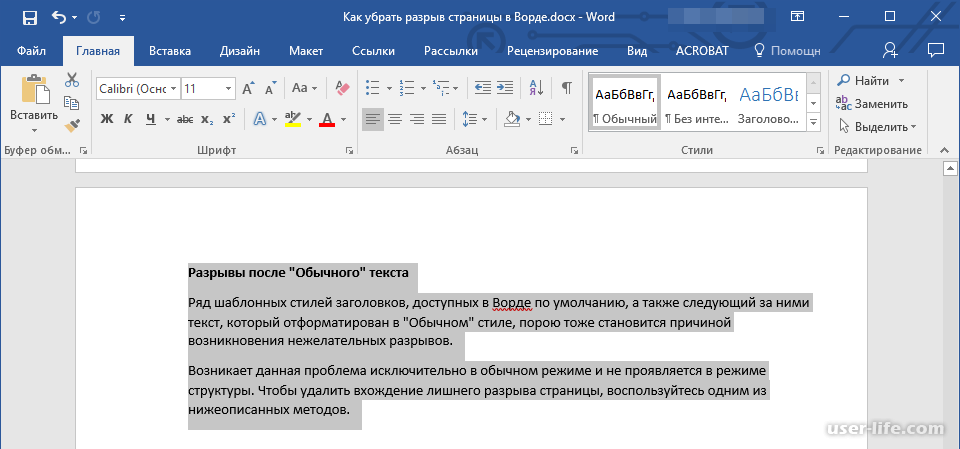Apply yellow text highlight color
Image resolution: width=960 pixels, height=449 pixels.
click(x=293, y=119)
